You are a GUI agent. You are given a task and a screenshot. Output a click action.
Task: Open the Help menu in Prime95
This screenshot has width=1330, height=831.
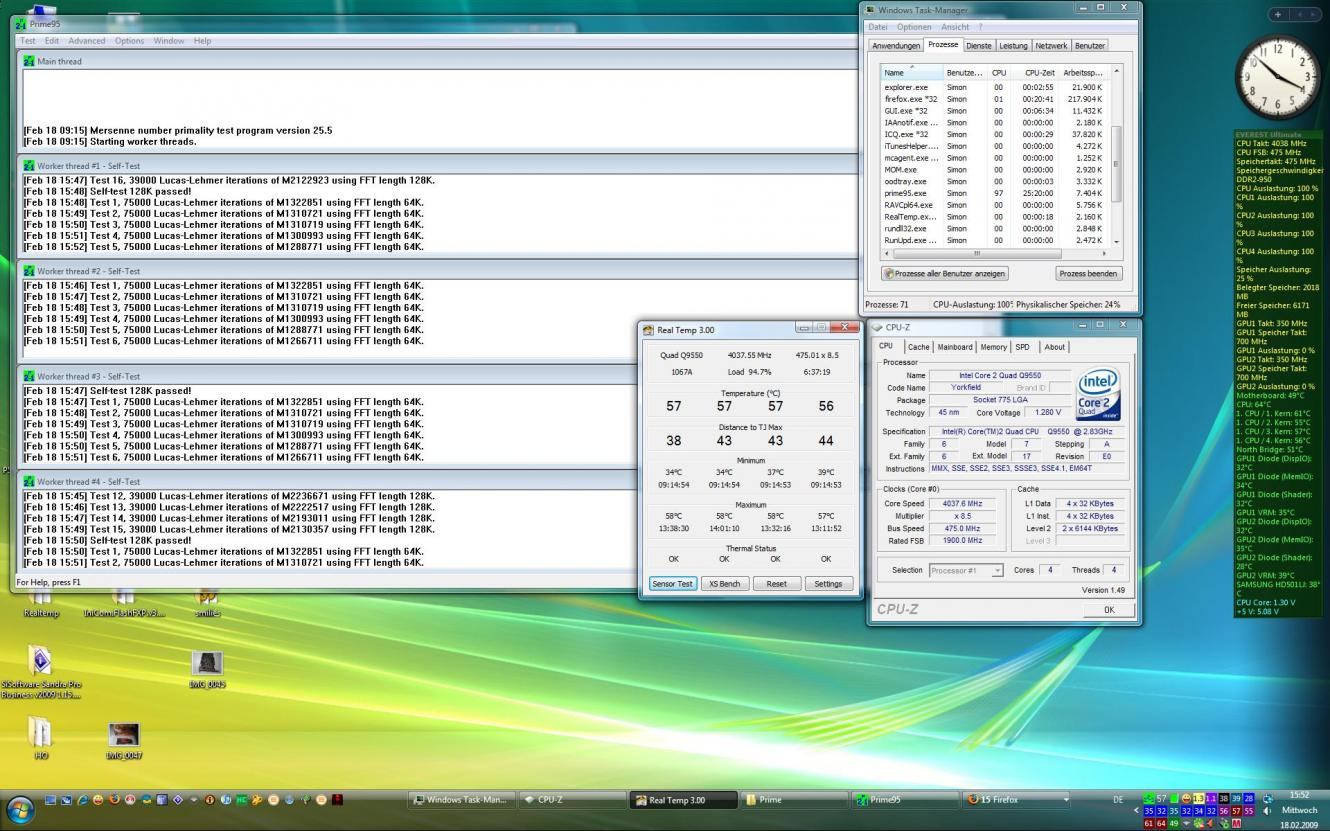point(202,41)
